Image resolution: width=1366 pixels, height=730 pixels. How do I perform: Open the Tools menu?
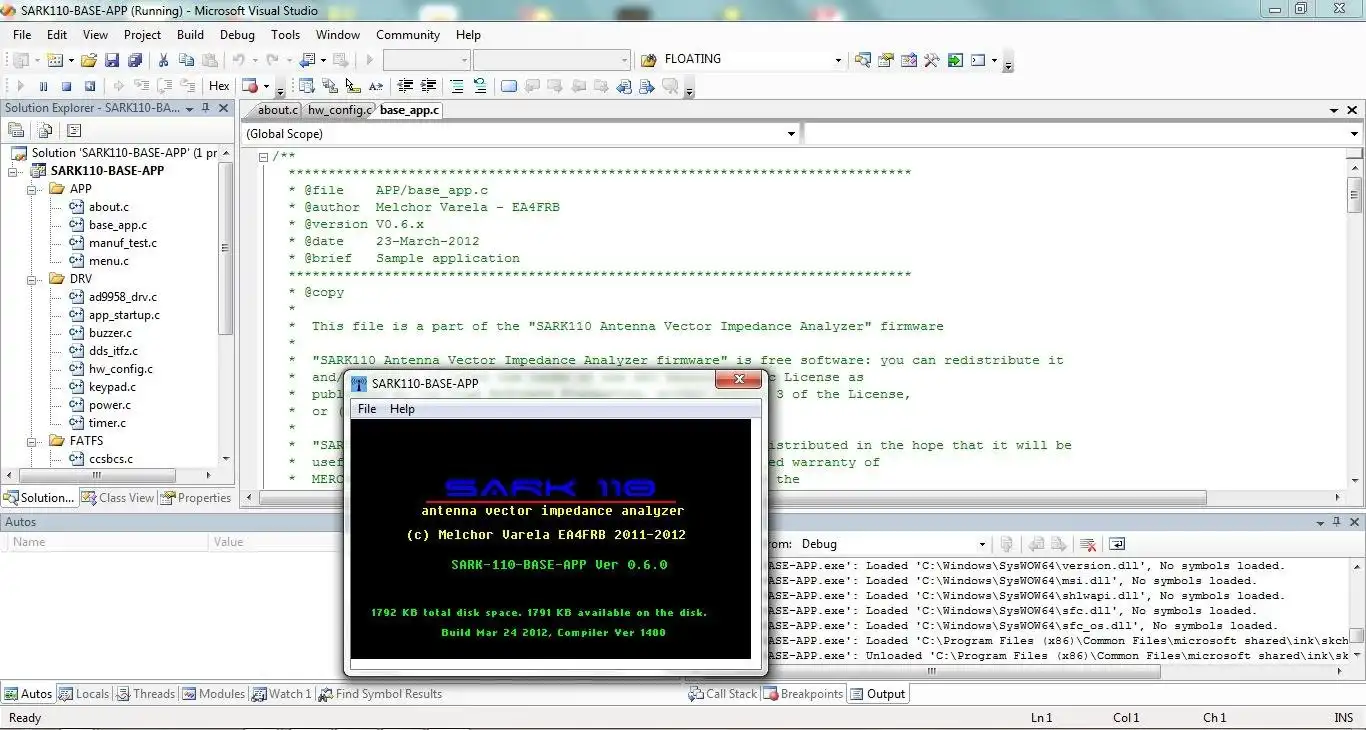pos(285,34)
